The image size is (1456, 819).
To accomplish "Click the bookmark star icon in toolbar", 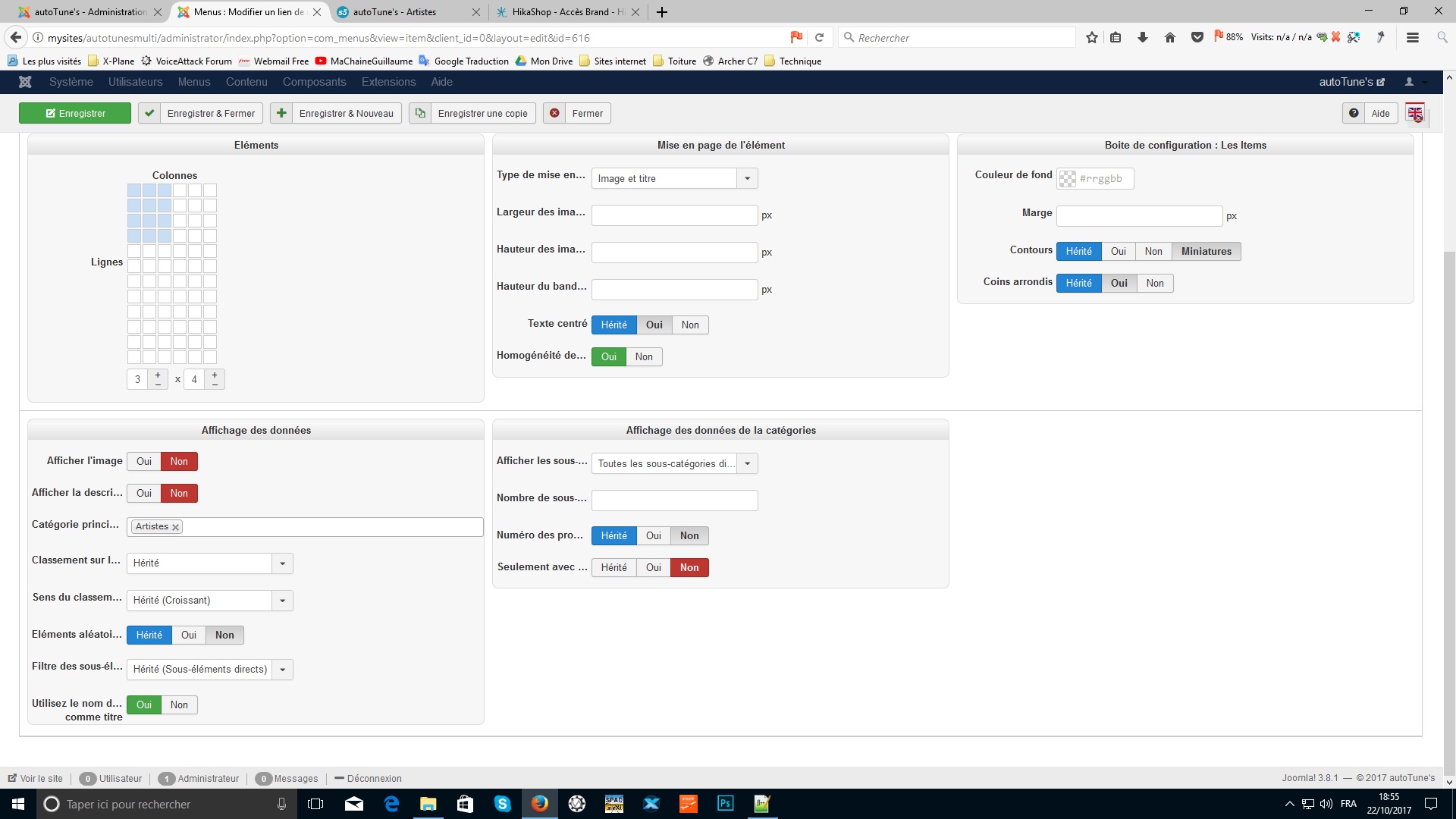I will [x=1091, y=37].
